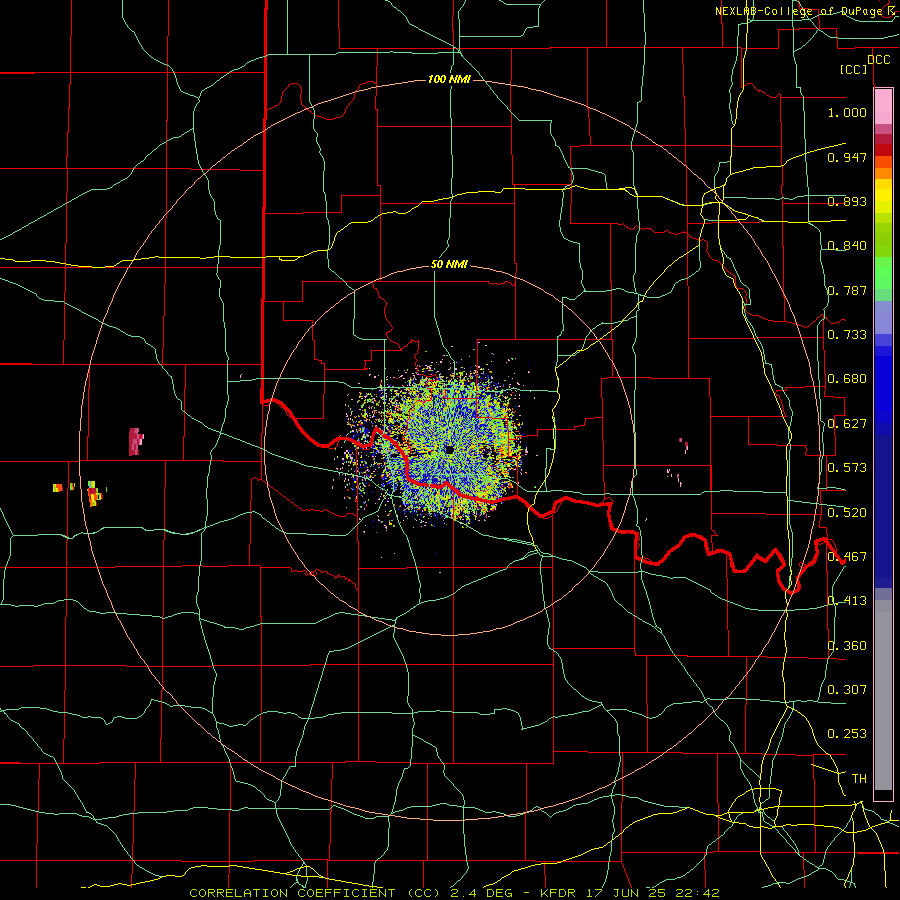Select the DCC label above the legend
This screenshot has width=900, height=900.
pyautogui.click(x=878, y=60)
